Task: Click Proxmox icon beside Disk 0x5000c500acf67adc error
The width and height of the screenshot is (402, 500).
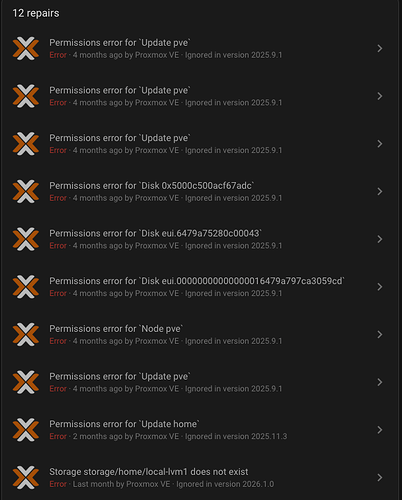Action: [26, 191]
